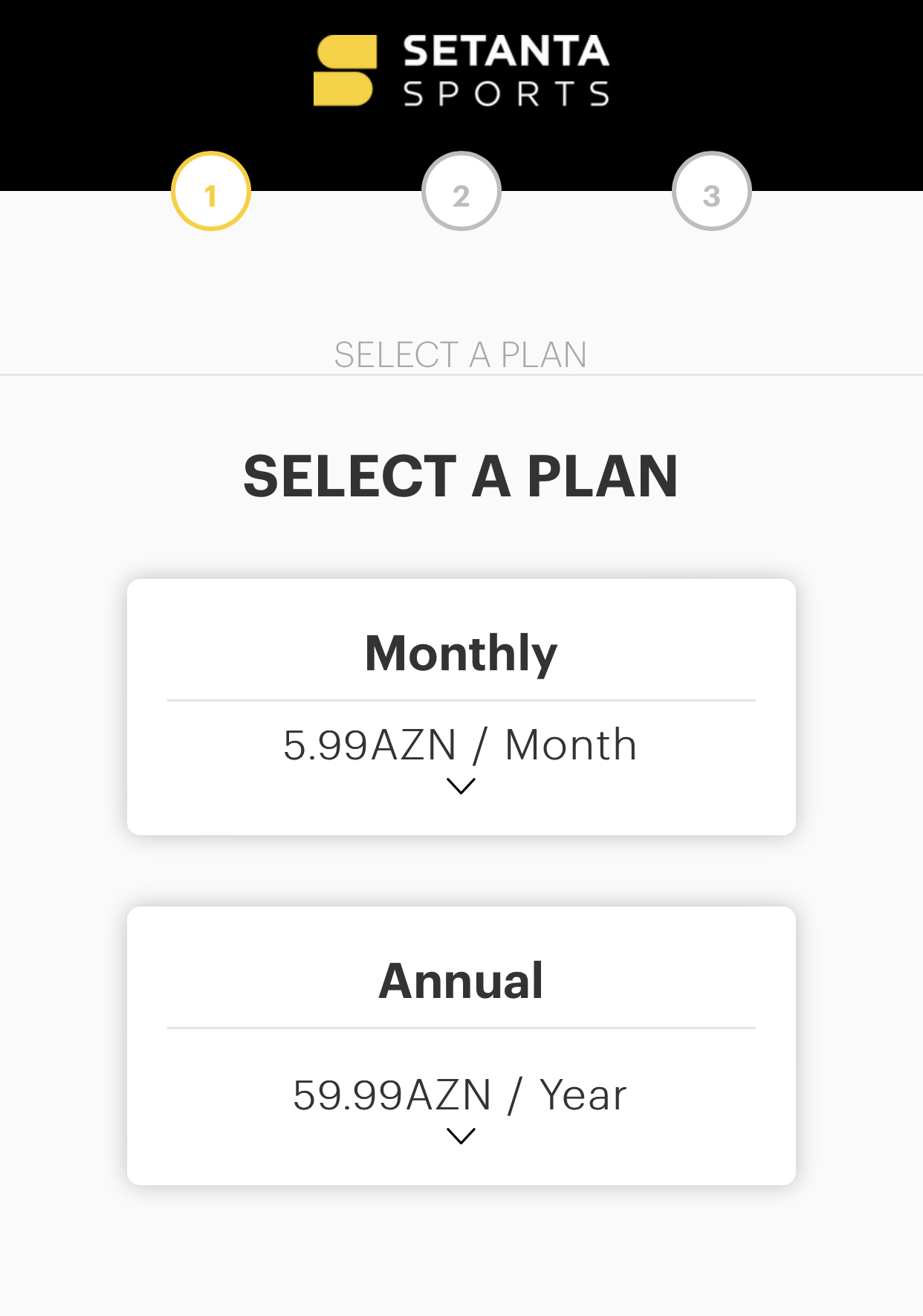Select the 59.99AZN price text

click(392, 1095)
